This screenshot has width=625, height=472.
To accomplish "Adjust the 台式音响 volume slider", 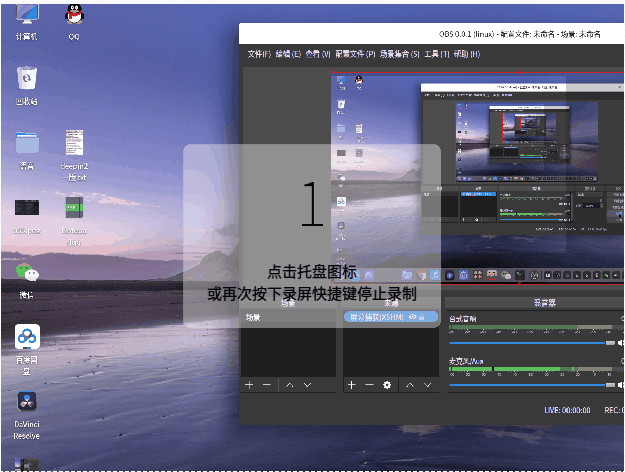I will pos(532,343).
